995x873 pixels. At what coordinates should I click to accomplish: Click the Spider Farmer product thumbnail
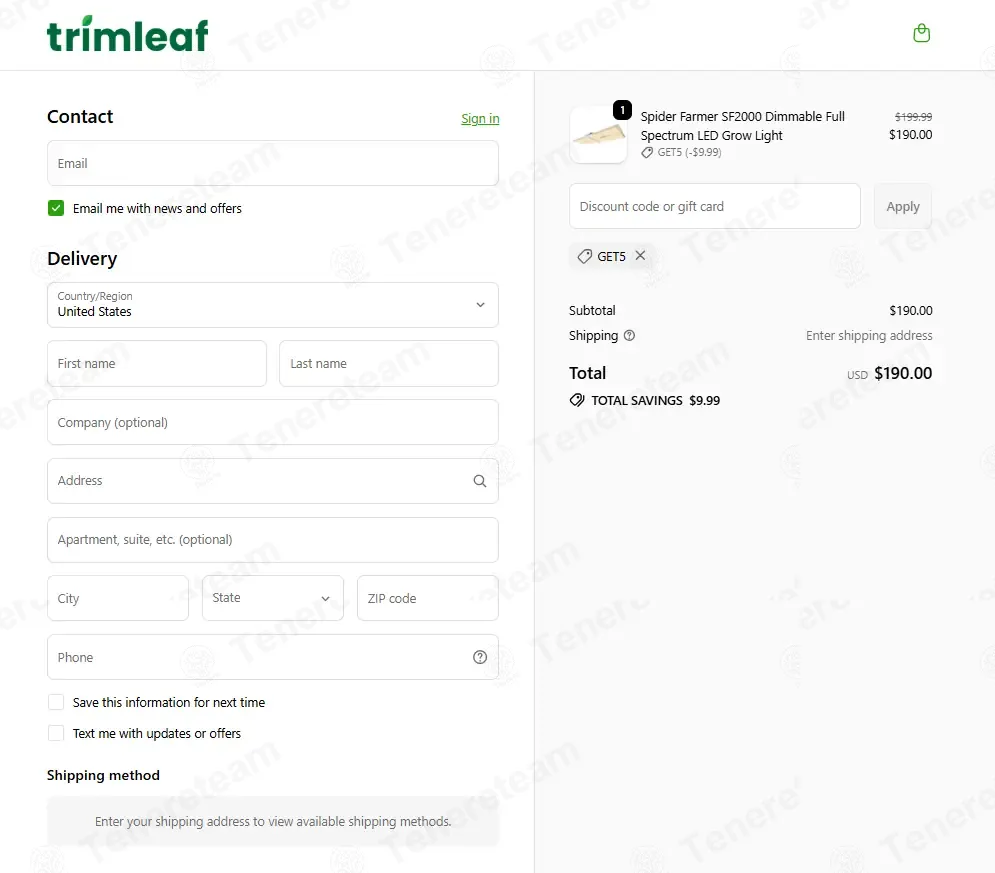(x=598, y=135)
